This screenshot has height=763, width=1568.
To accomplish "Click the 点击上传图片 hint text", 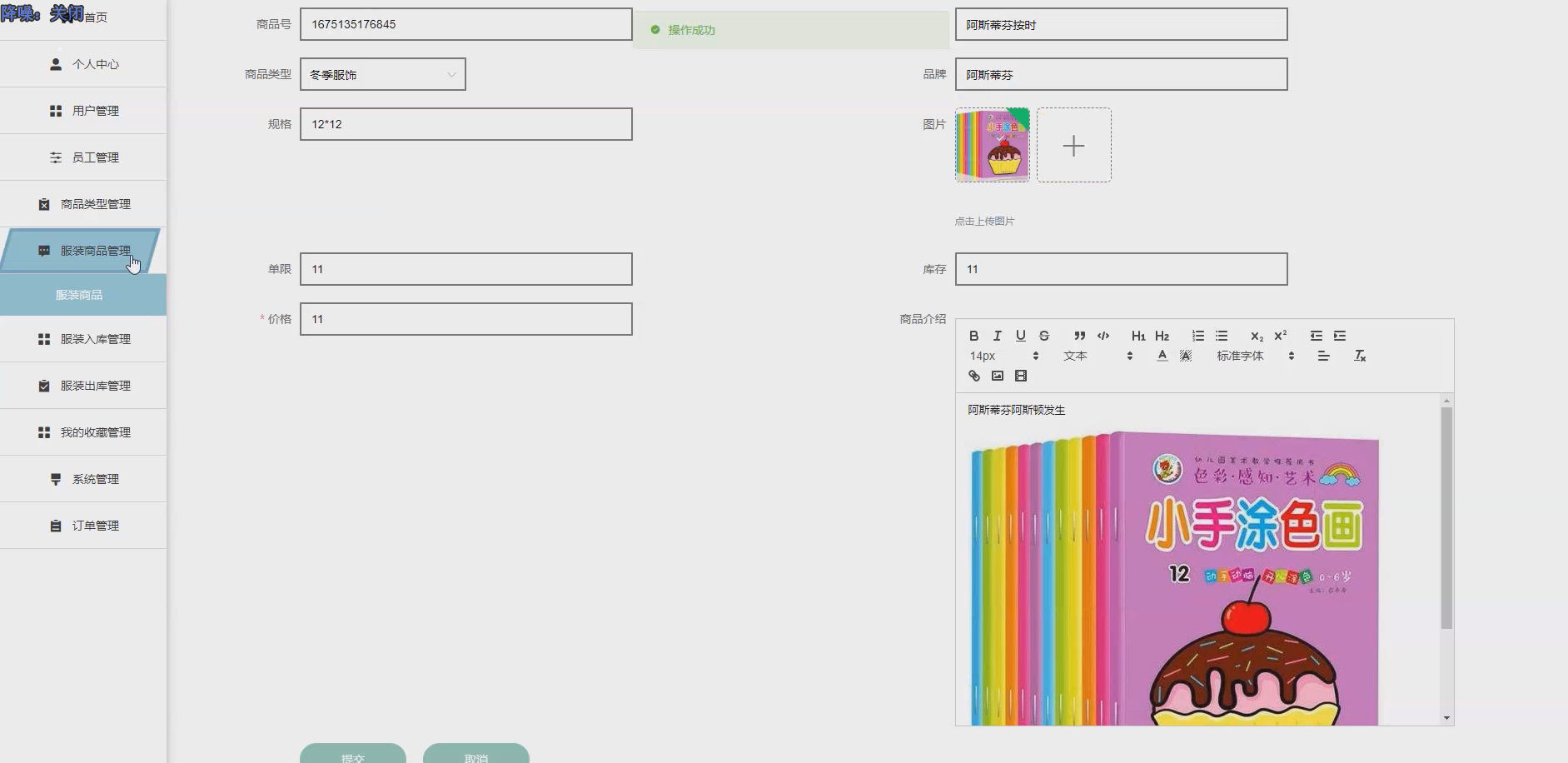I will tap(984, 221).
